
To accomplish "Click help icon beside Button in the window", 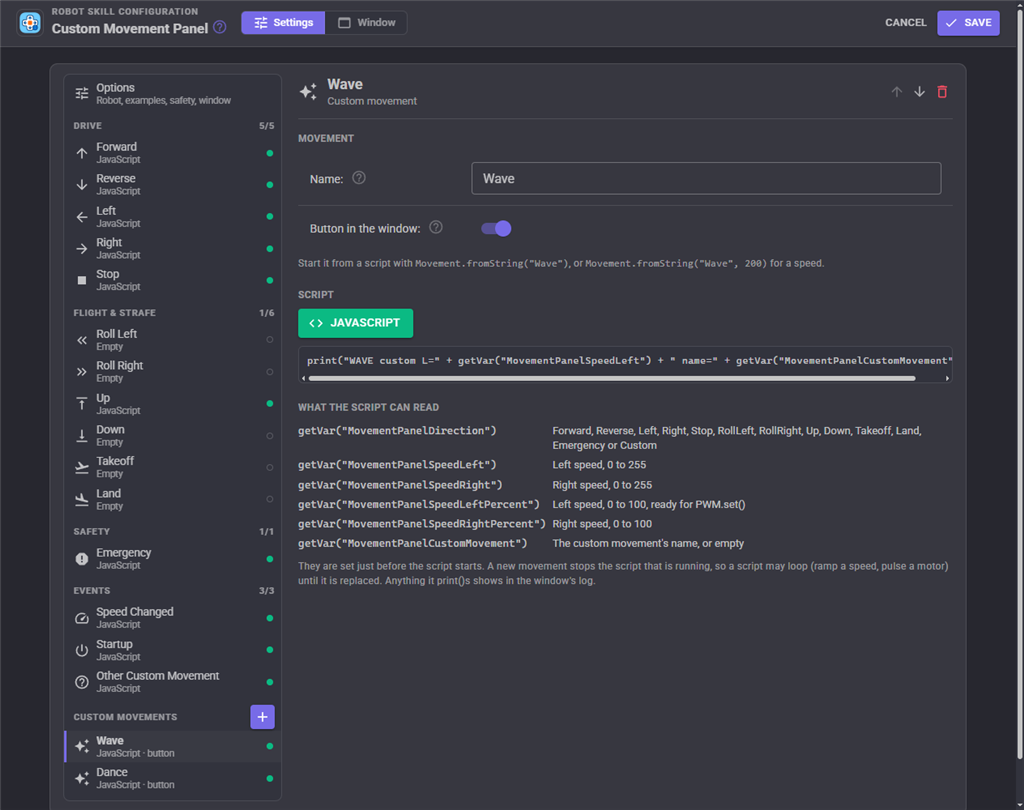I will (436, 227).
